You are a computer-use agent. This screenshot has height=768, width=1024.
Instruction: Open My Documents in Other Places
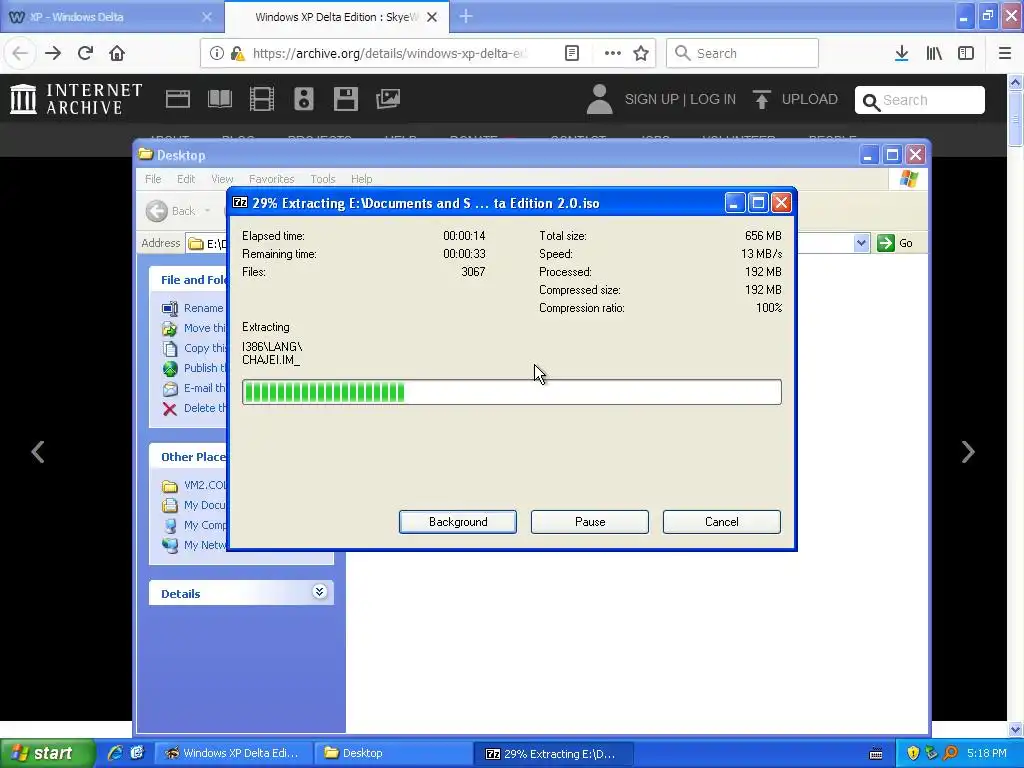tap(194, 505)
